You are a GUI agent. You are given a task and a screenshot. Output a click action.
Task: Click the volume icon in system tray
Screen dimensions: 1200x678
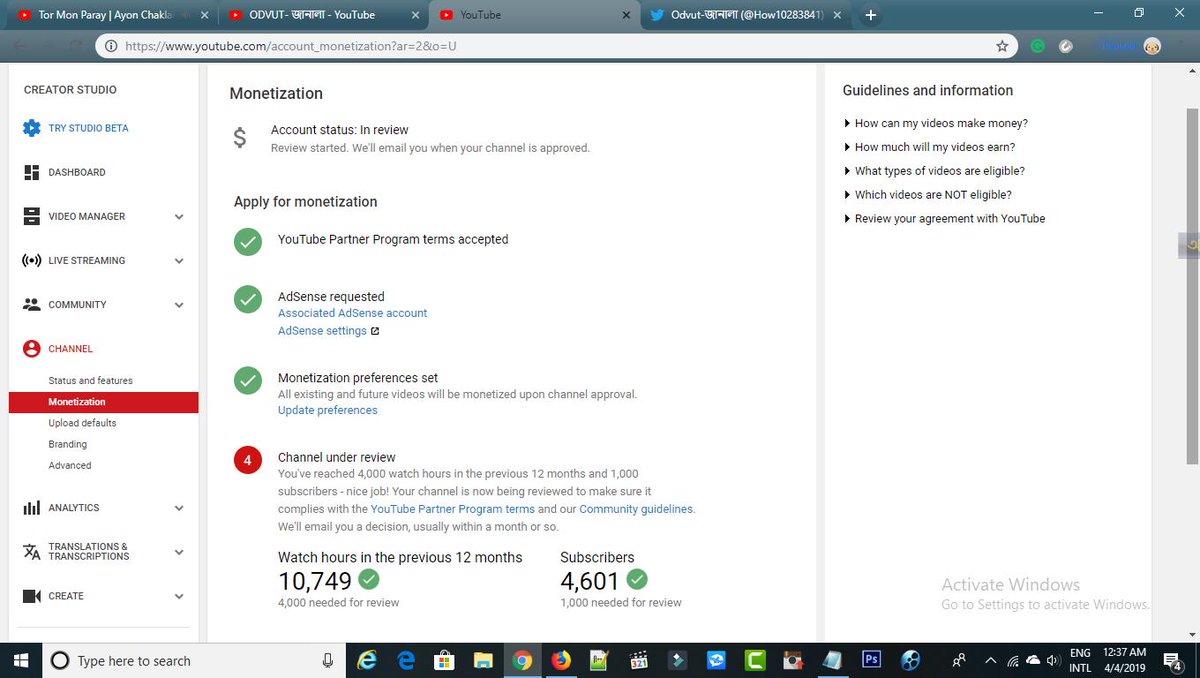tap(1053, 661)
